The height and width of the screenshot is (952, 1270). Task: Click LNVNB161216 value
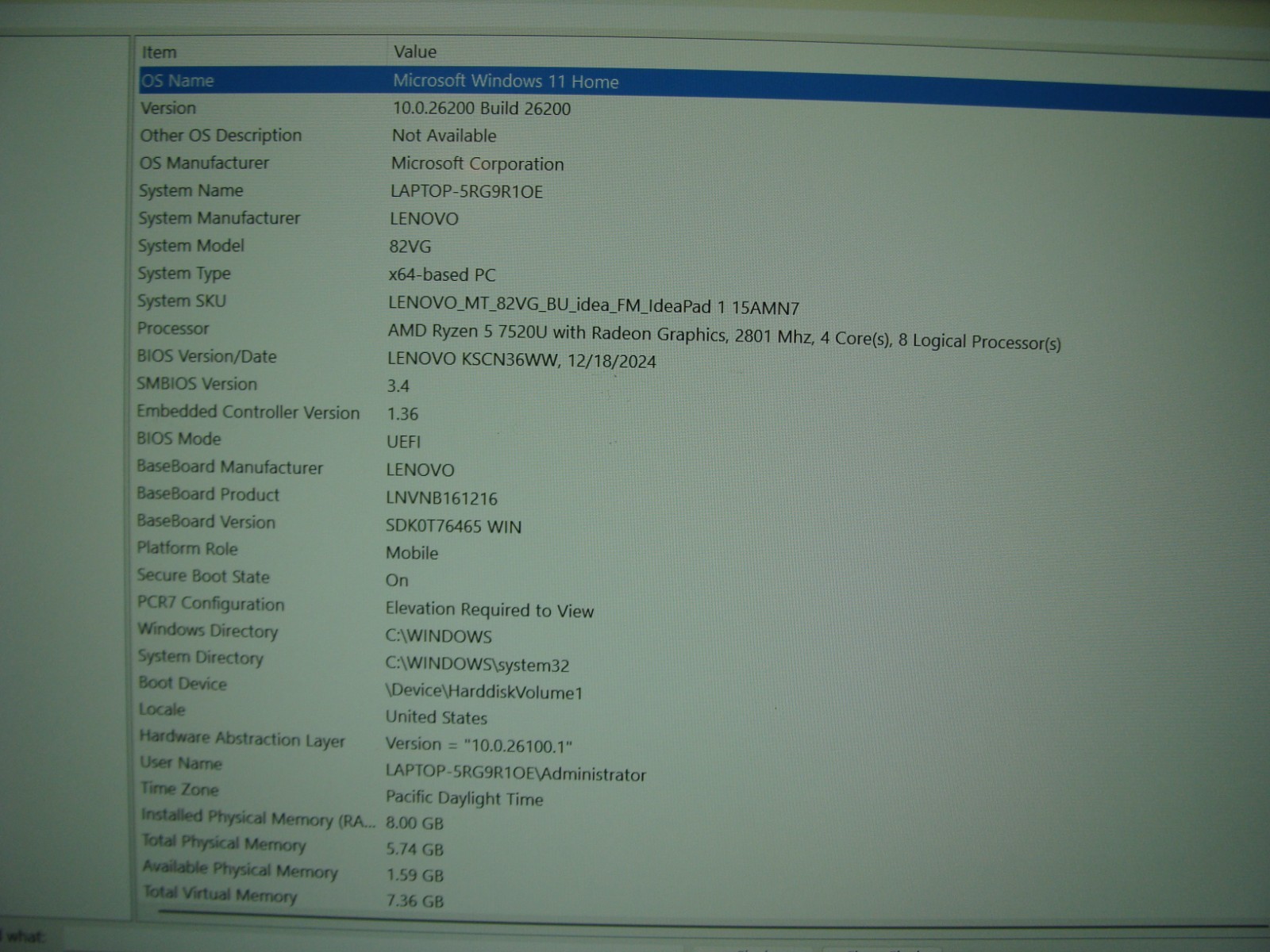(442, 498)
